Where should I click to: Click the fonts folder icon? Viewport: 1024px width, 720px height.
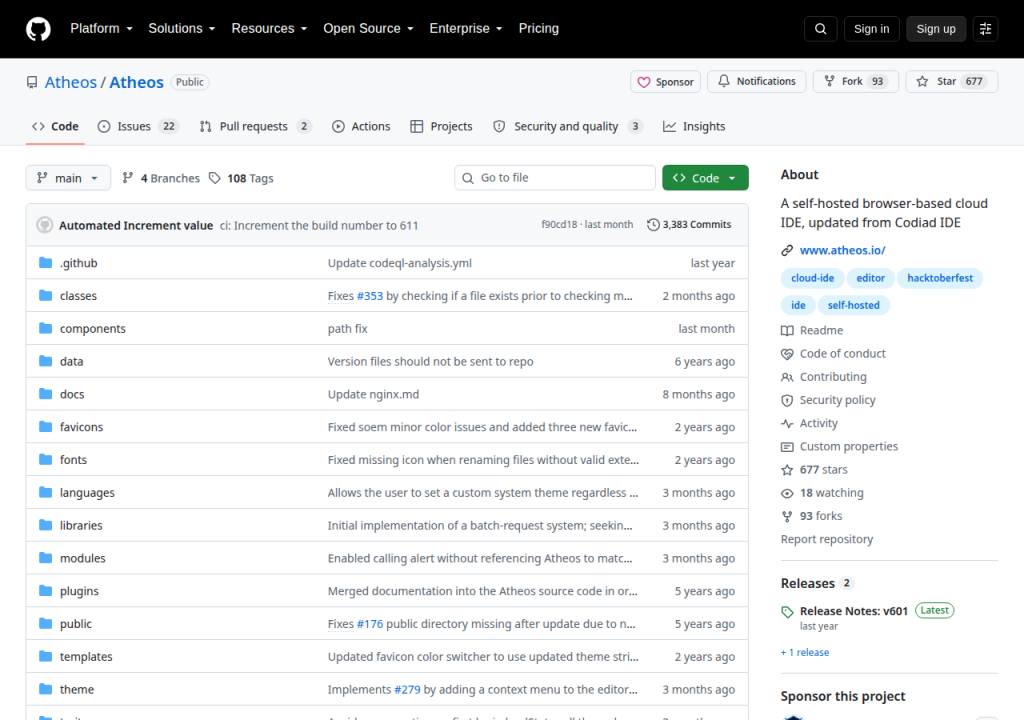[x=45, y=459]
